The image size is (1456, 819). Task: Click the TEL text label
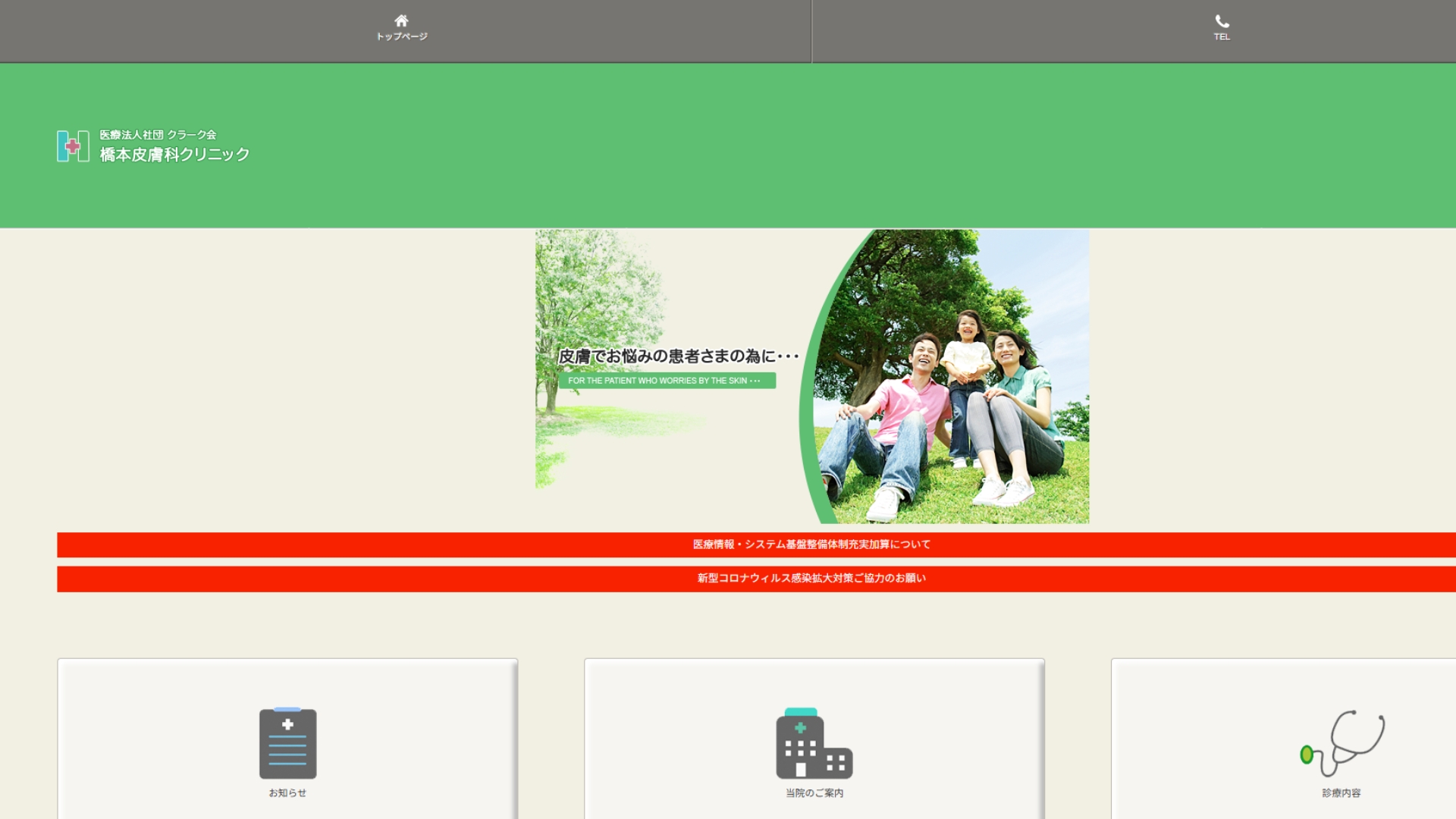point(1222,36)
